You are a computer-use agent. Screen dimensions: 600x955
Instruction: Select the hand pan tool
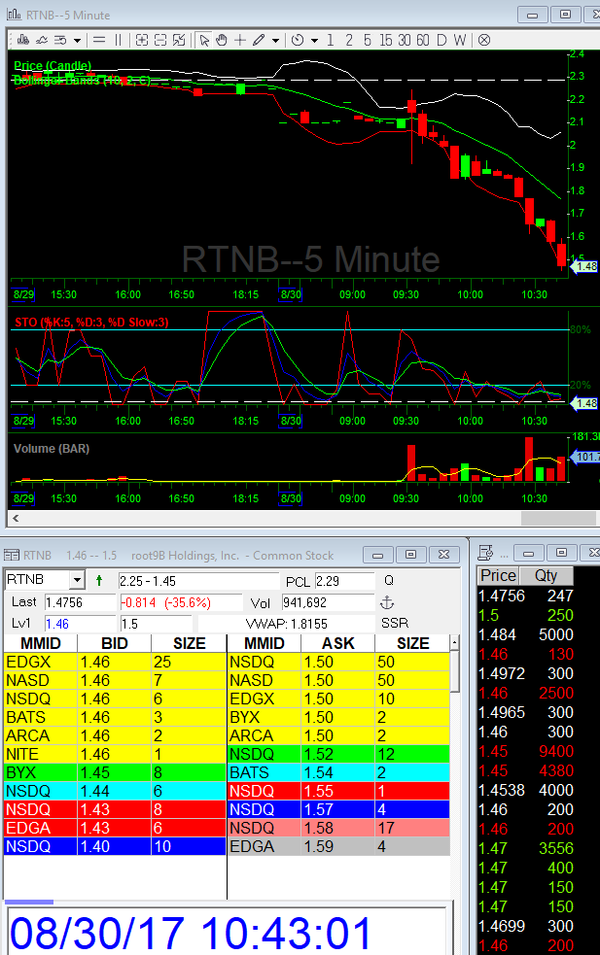221,40
